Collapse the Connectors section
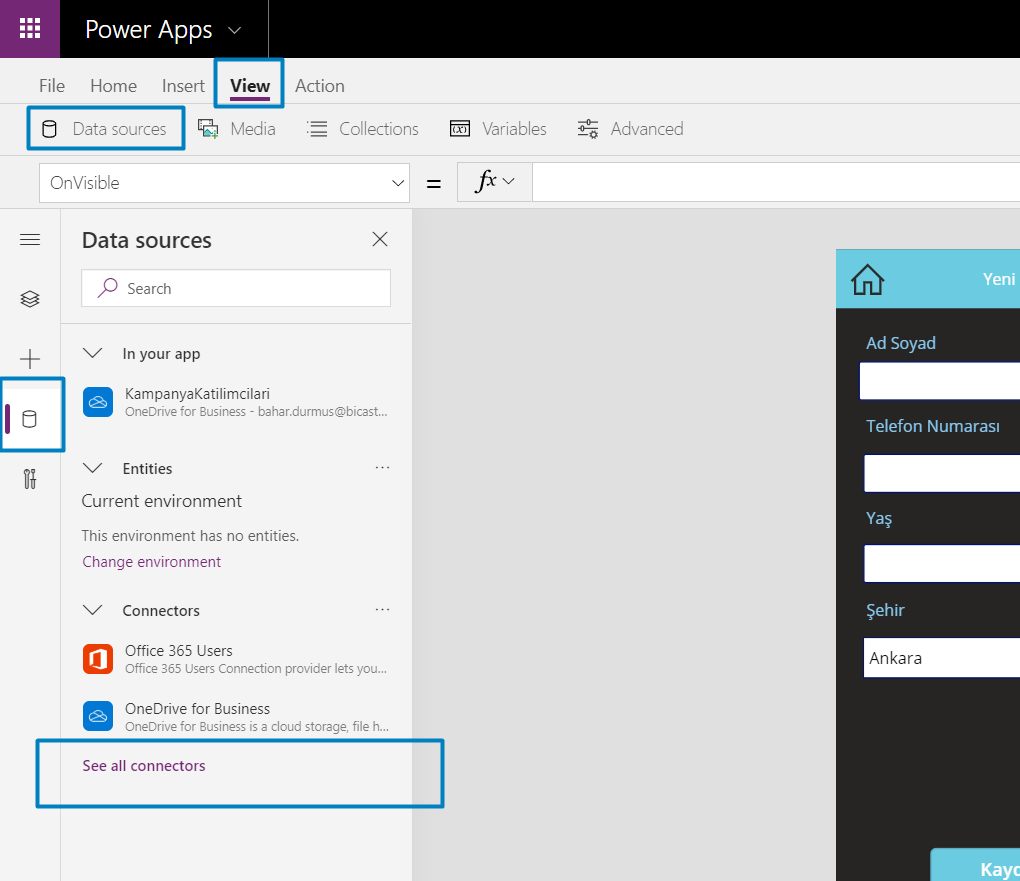1020x881 pixels. click(x=93, y=610)
